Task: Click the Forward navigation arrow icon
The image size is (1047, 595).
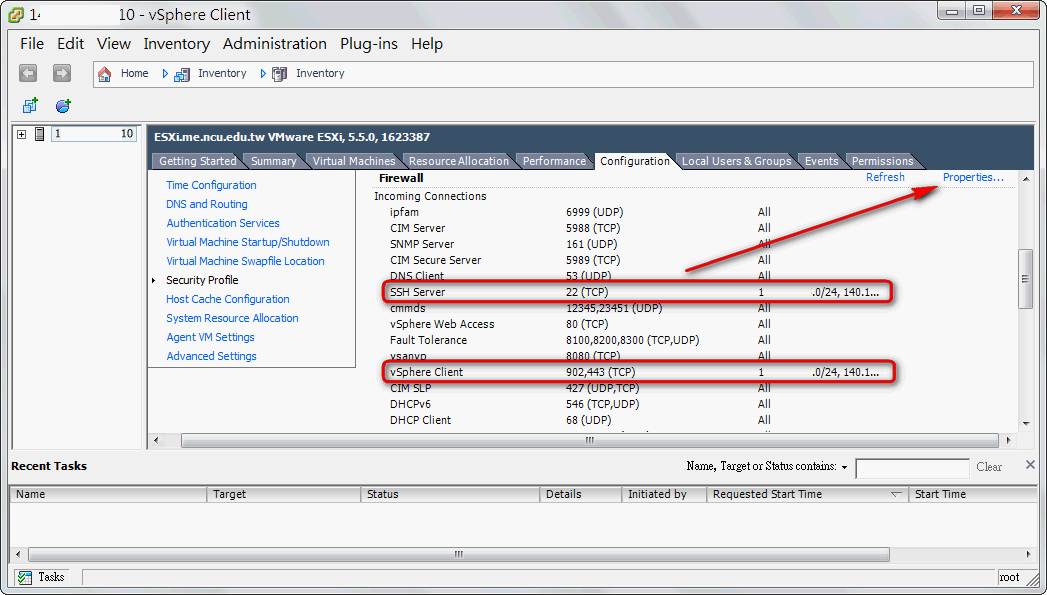Action: (61, 73)
